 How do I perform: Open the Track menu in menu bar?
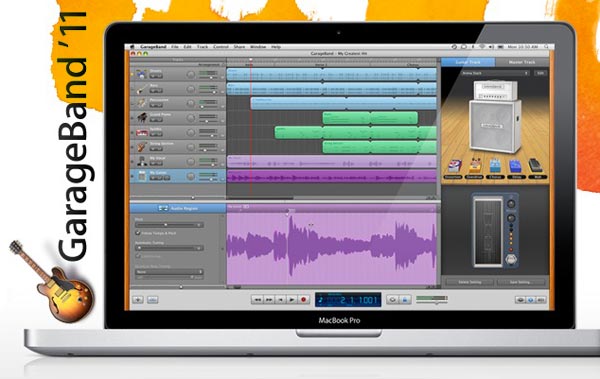(202, 47)
